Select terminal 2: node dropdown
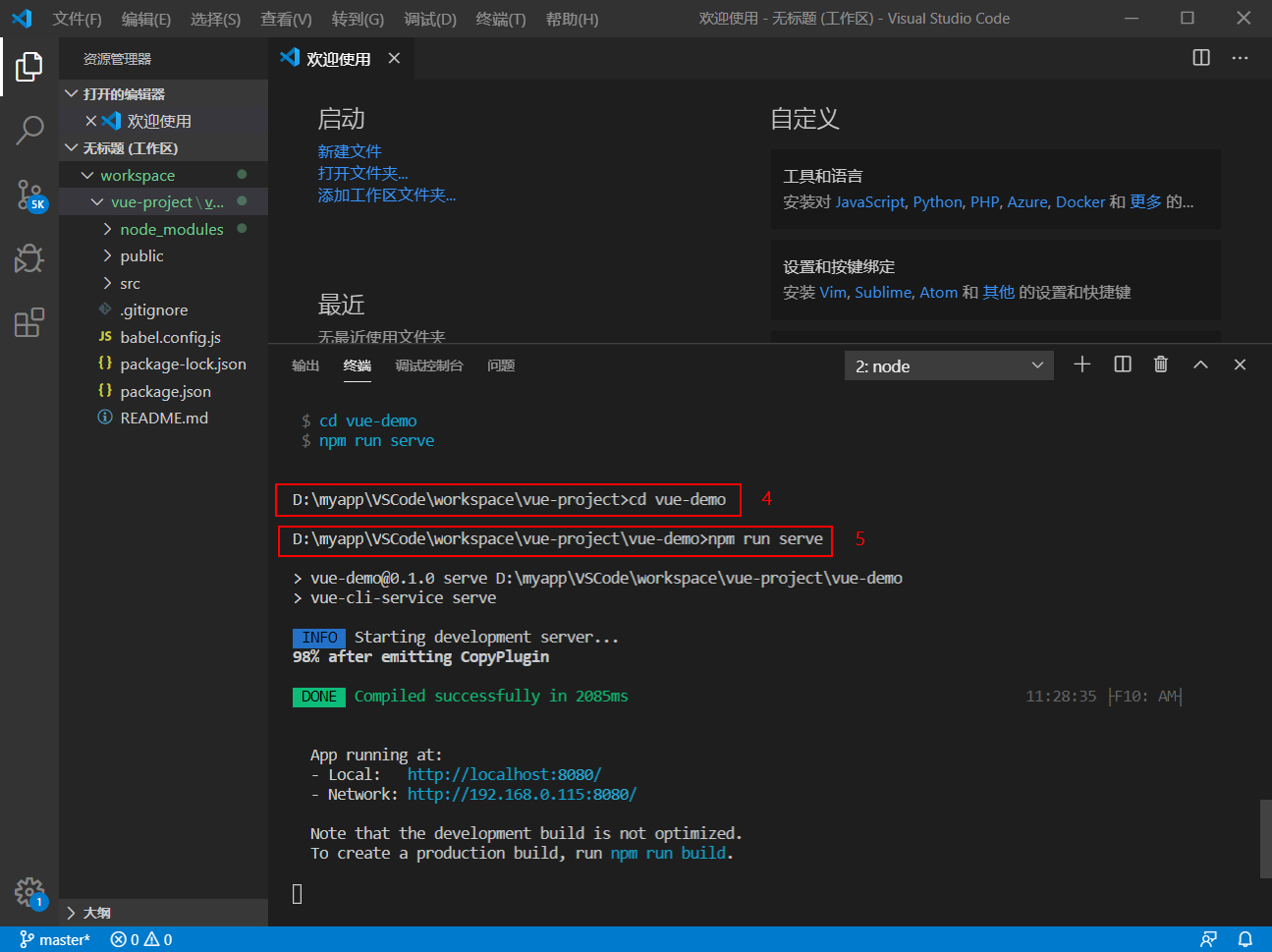This screenshot has height=952, width=1272. tap(949, 365)
